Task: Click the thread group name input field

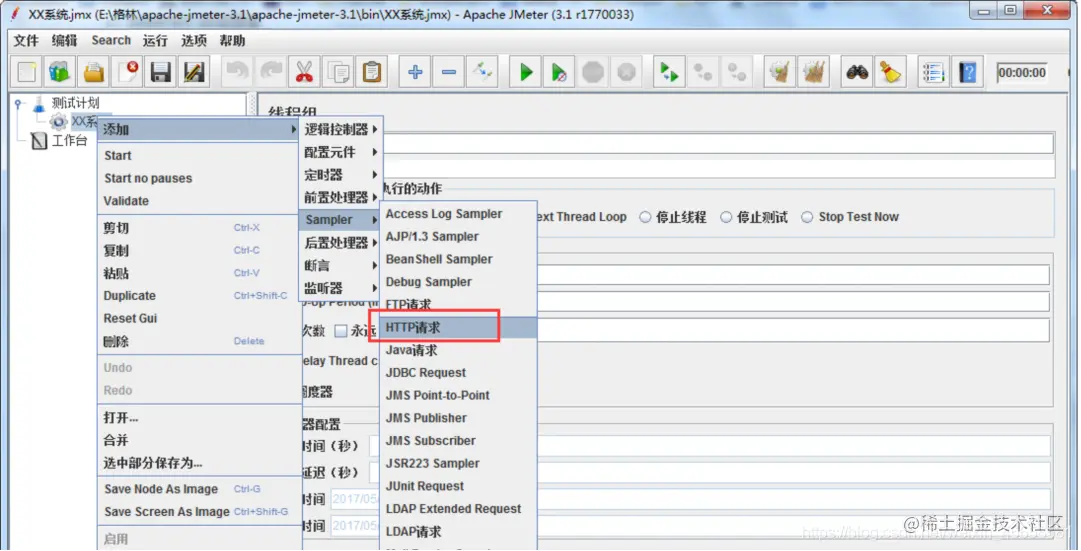Action: click(x=718, y=143)
